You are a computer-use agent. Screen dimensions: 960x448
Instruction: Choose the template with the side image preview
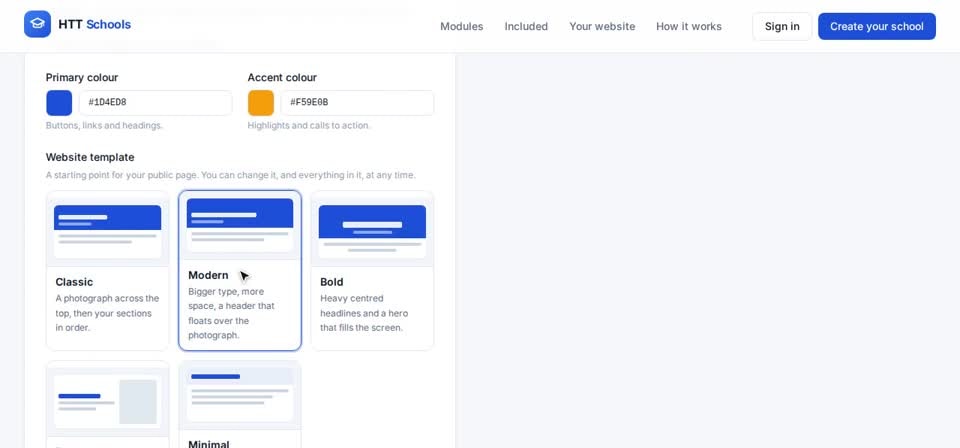tap(108, 405)
